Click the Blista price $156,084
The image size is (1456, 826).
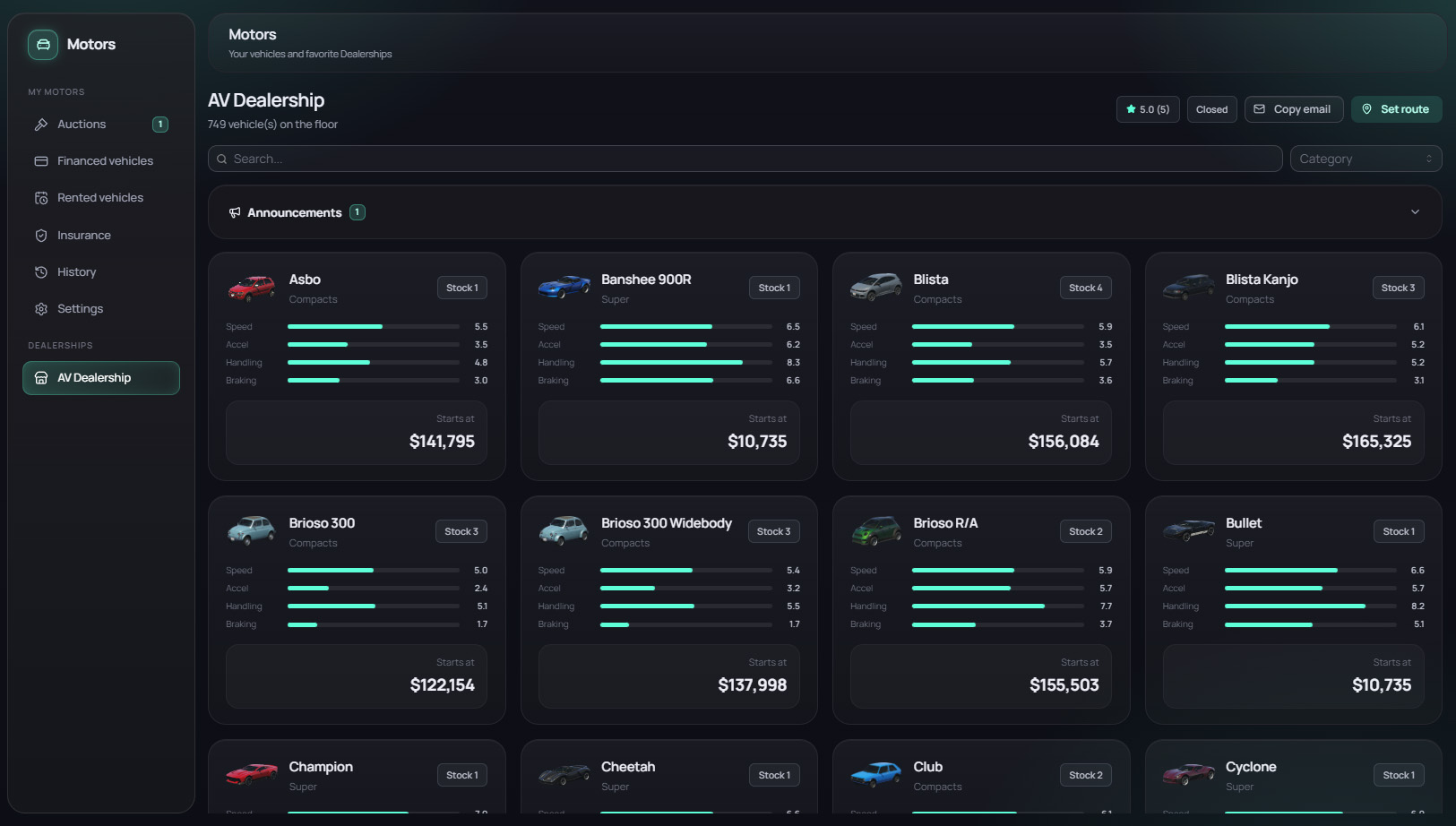[x=1064, y=442]
